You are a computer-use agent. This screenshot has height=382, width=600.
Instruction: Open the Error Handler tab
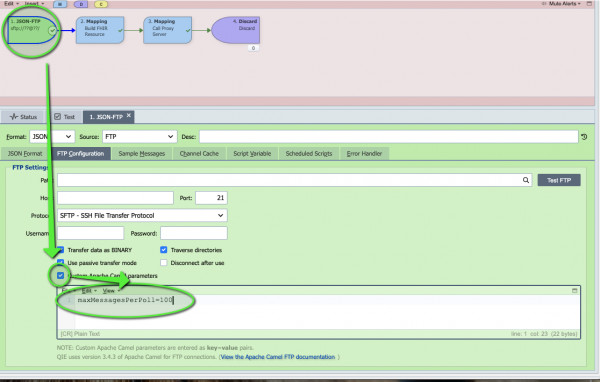coord(364,153)
